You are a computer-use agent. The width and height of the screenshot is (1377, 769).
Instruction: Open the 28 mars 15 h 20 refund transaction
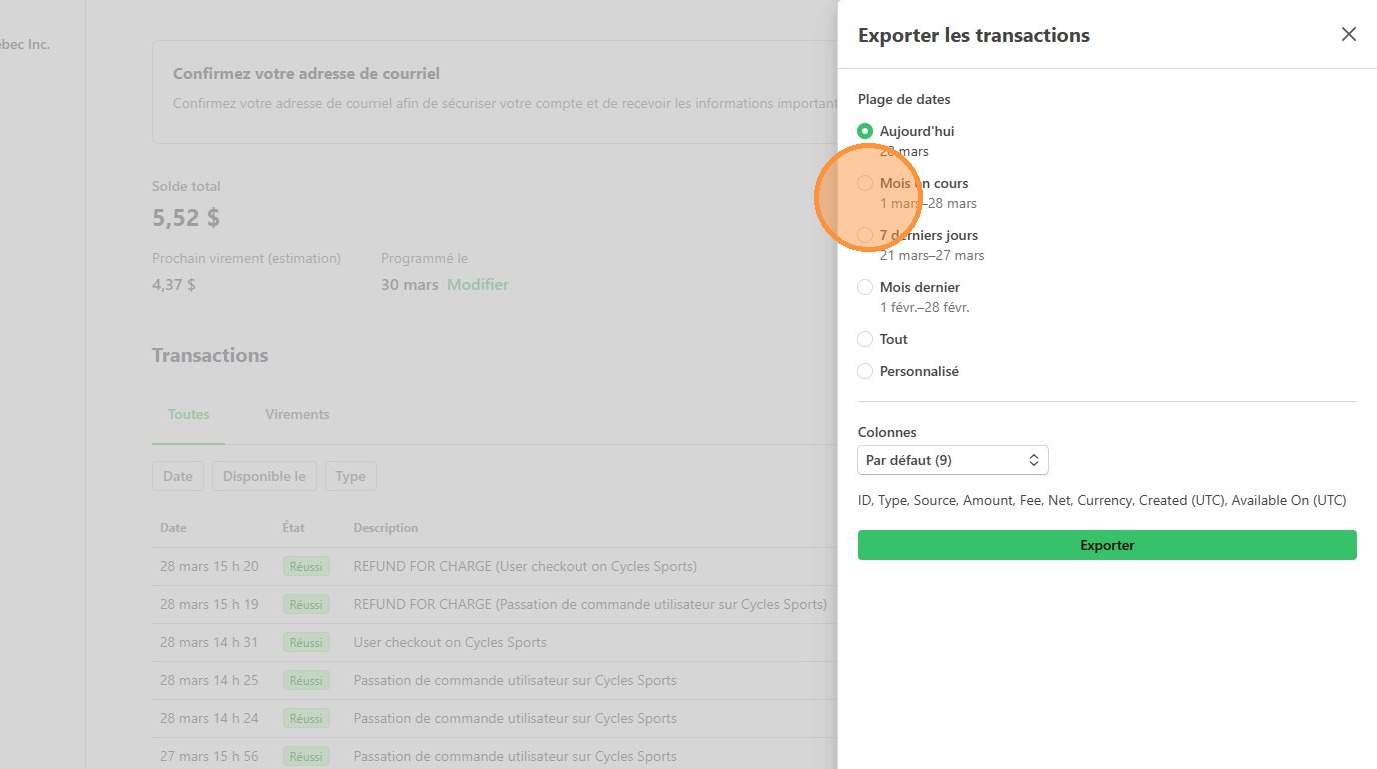tap(525, 566)
